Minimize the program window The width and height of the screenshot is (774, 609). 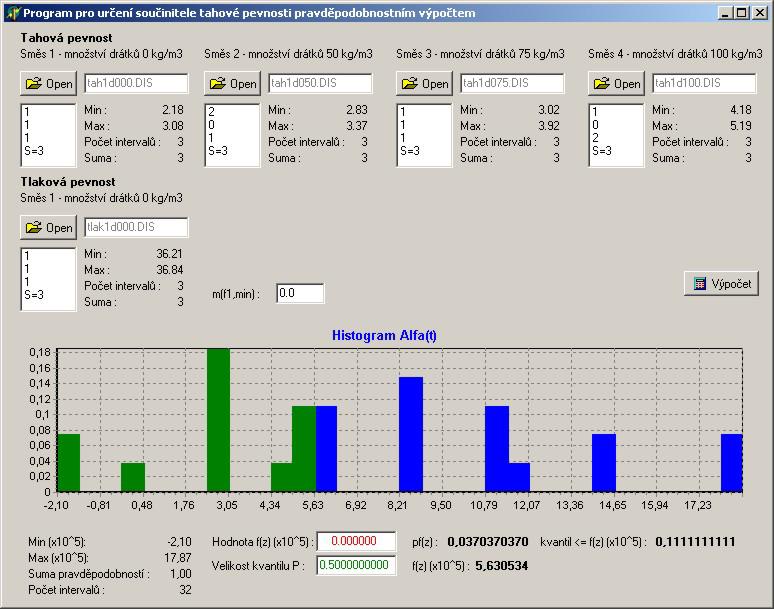tap(725, 13)
